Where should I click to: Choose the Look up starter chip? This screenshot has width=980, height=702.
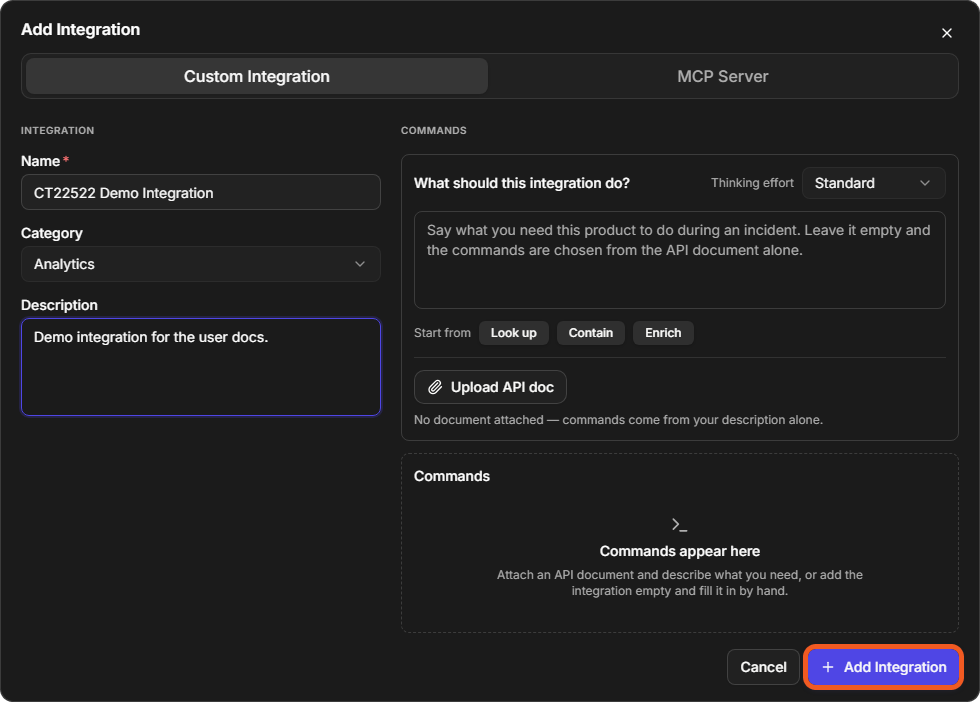pyautogui.click(x=513, y=333)
